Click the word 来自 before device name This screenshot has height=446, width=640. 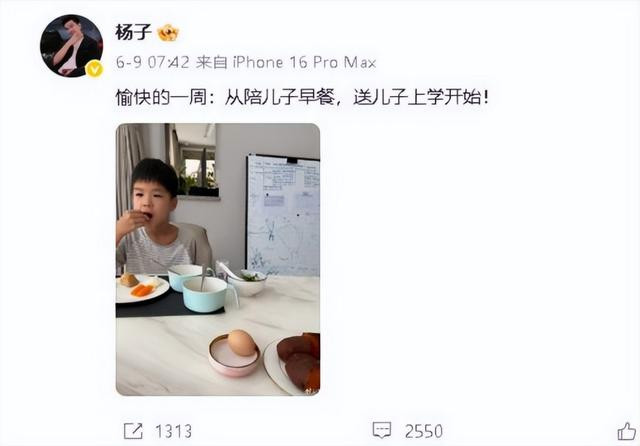point(211,62)
